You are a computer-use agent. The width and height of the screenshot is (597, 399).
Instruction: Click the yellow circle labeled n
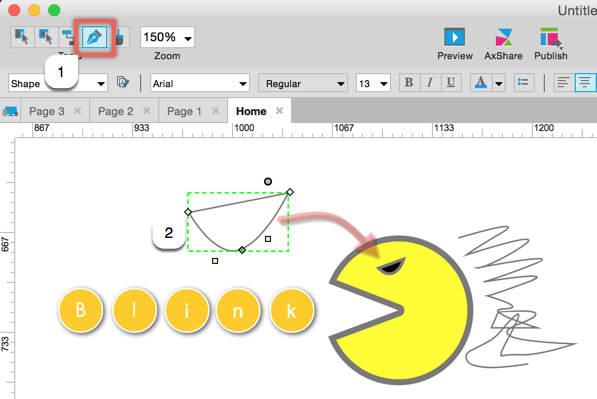click(x=238, y=310)
